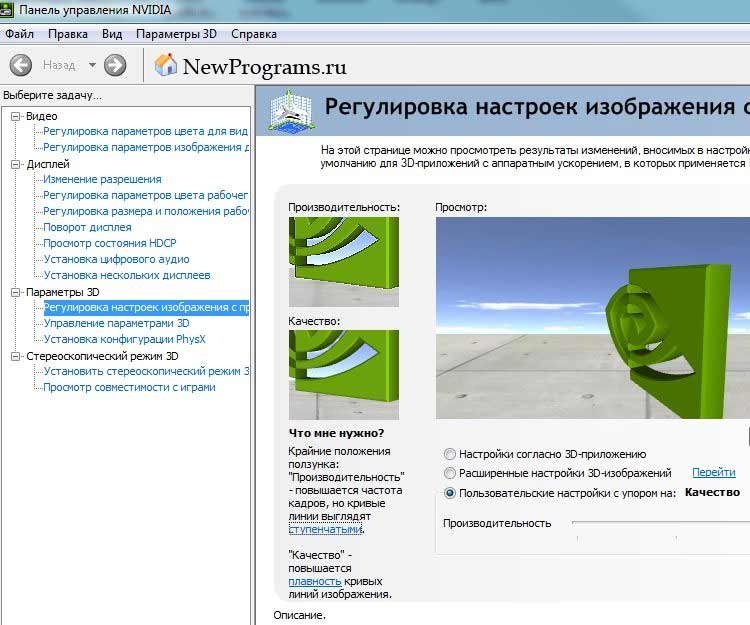Collapse the Дисплей tree node
The width and height of the screenshot is (750, 625).
(16, 164)
